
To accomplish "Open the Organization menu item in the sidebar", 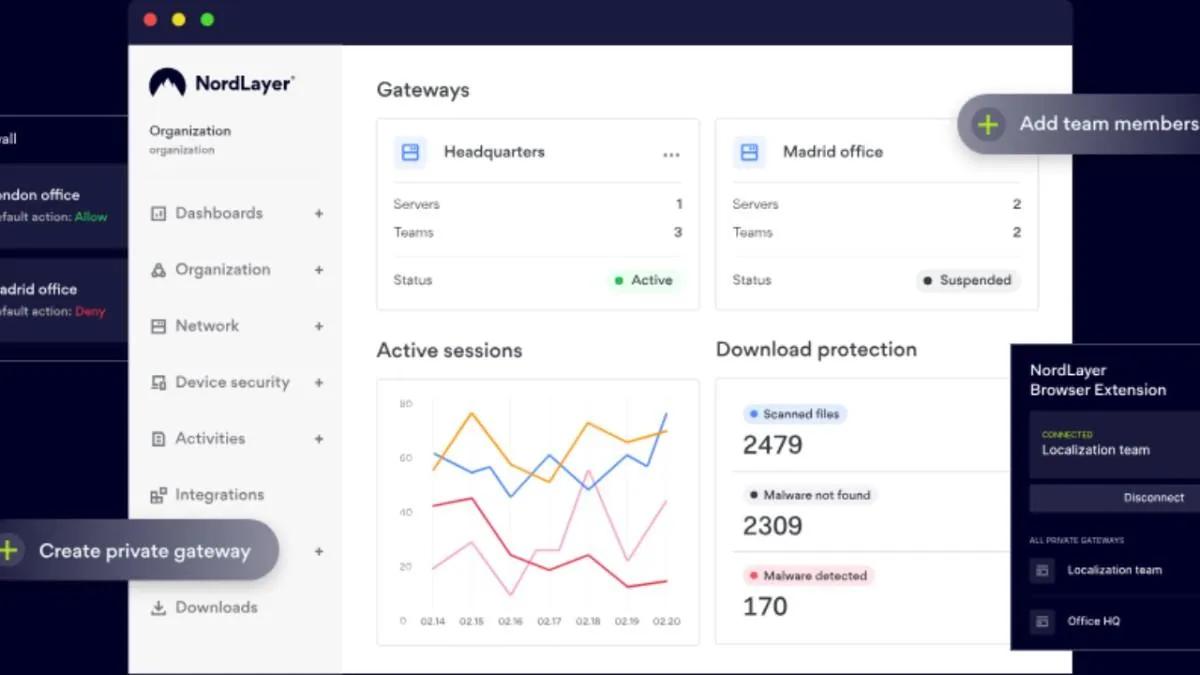I will pyautogui.click(x=222, y=270).
